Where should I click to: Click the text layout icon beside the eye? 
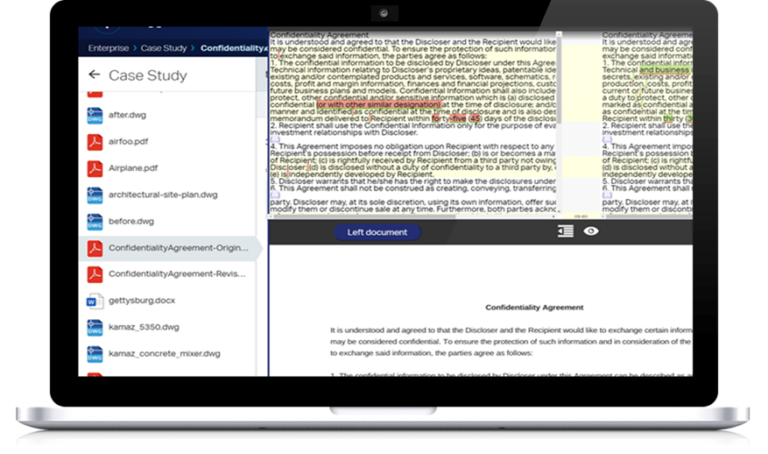pyautogui.click(x=565, y=231)
